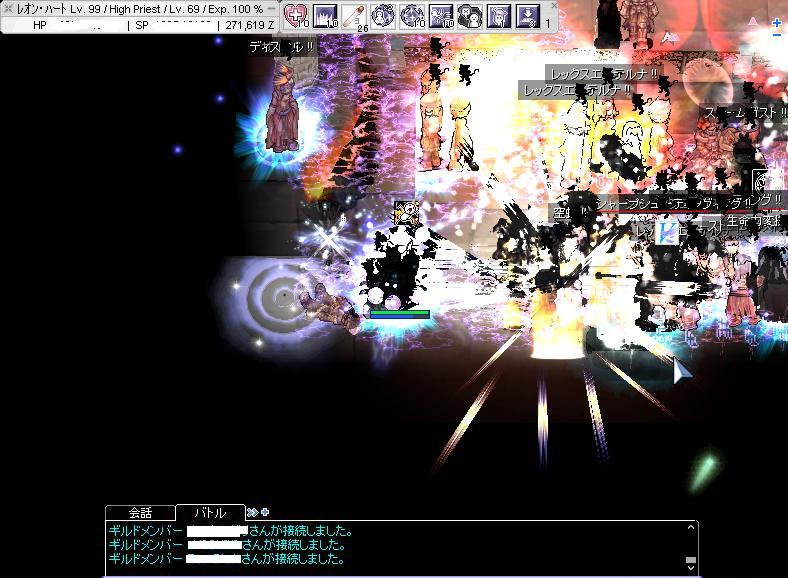788x578 pixels.
Task: Open chat tab options arrows icon
Action: (252, 512)
